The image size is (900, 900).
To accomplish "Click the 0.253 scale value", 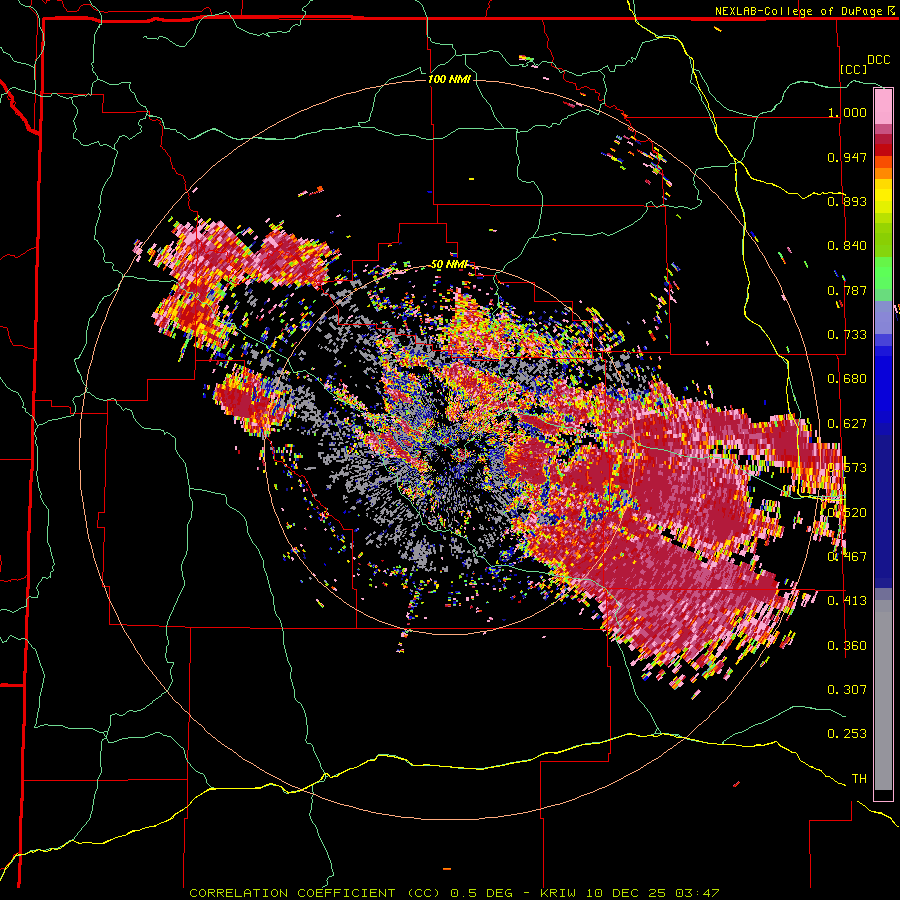I will pyautogui.click(x=847, y=734).
